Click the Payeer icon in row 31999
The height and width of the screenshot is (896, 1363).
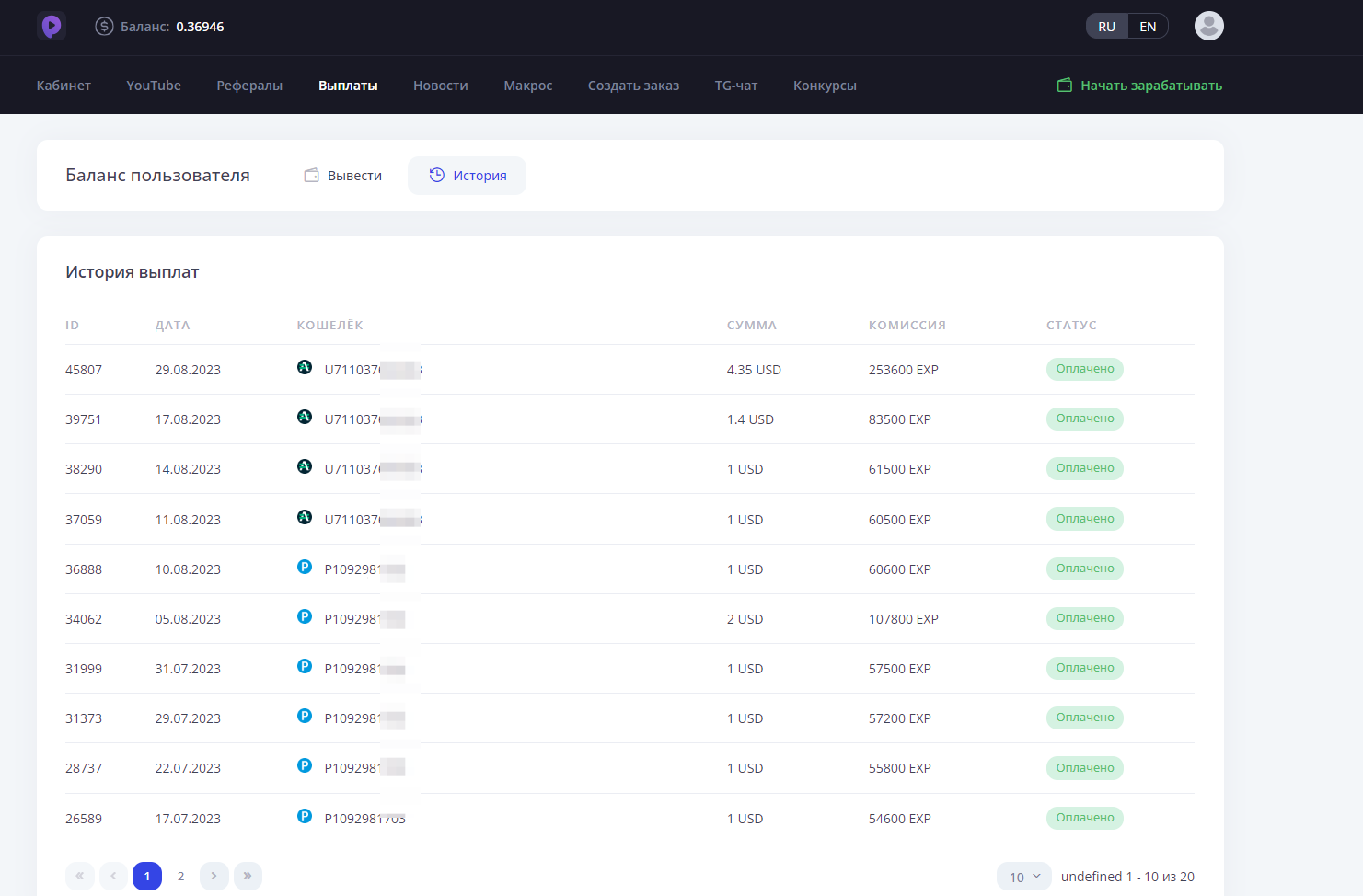[x=305, y=666]
